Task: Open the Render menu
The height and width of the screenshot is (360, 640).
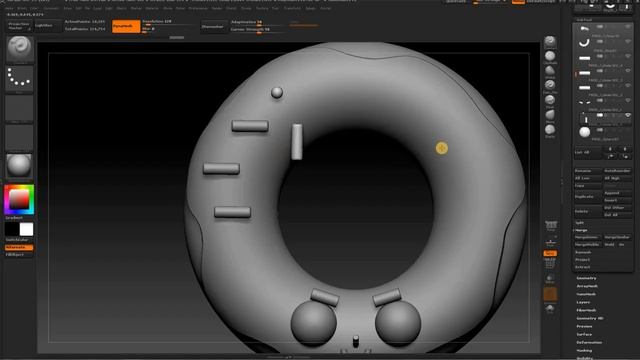Action: [217, 8]
